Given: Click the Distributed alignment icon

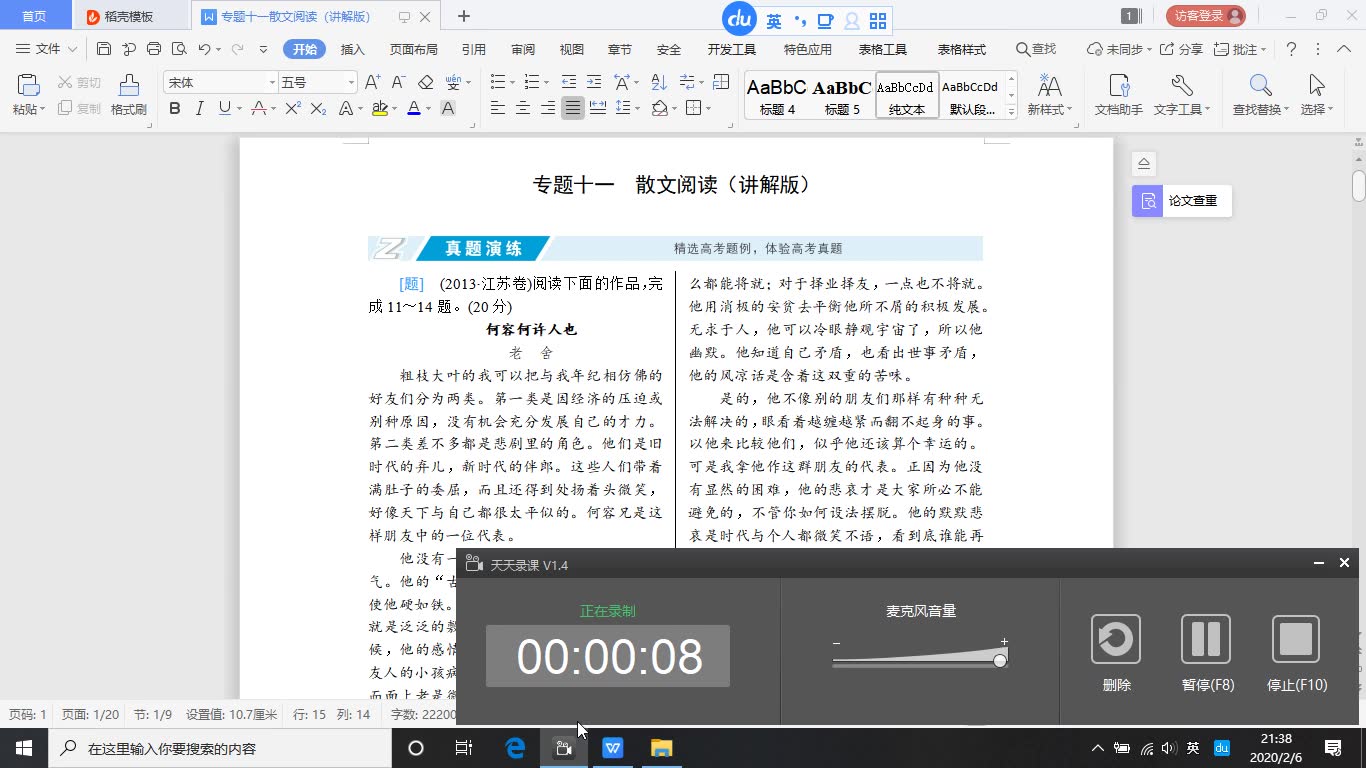Looking at the screenshot, I should point(598,108).
